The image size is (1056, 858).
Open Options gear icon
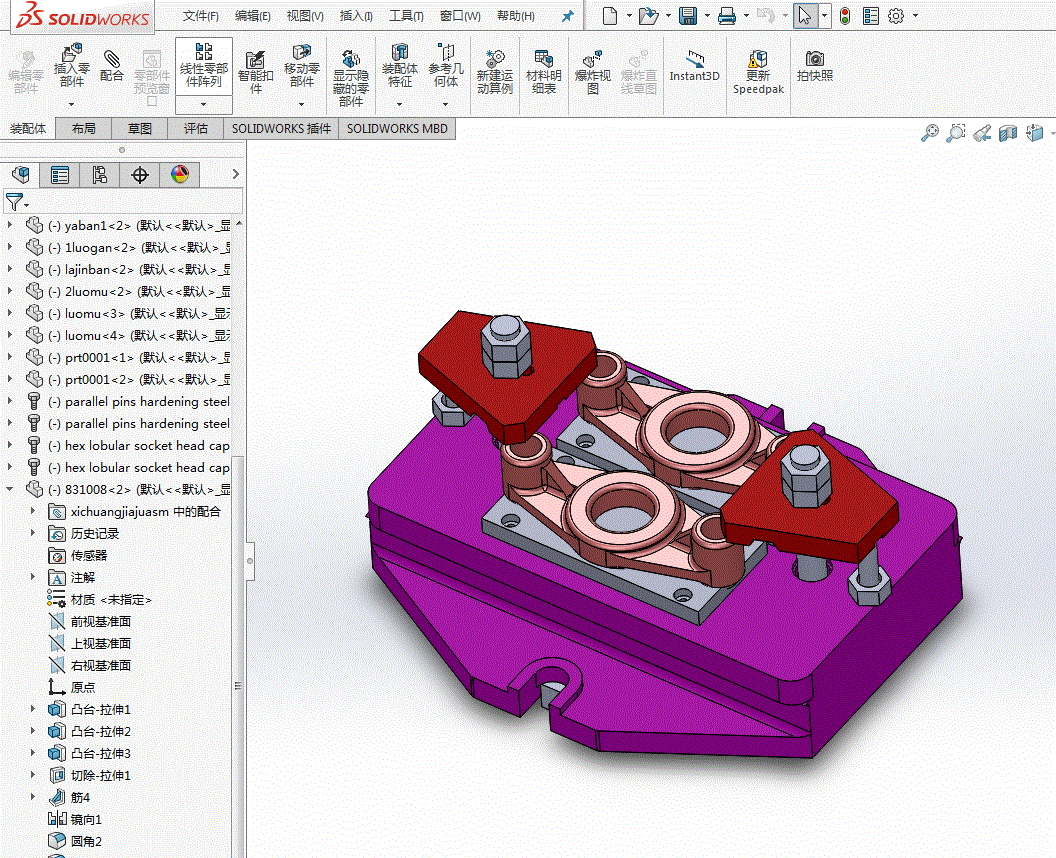tap(896, 15)
